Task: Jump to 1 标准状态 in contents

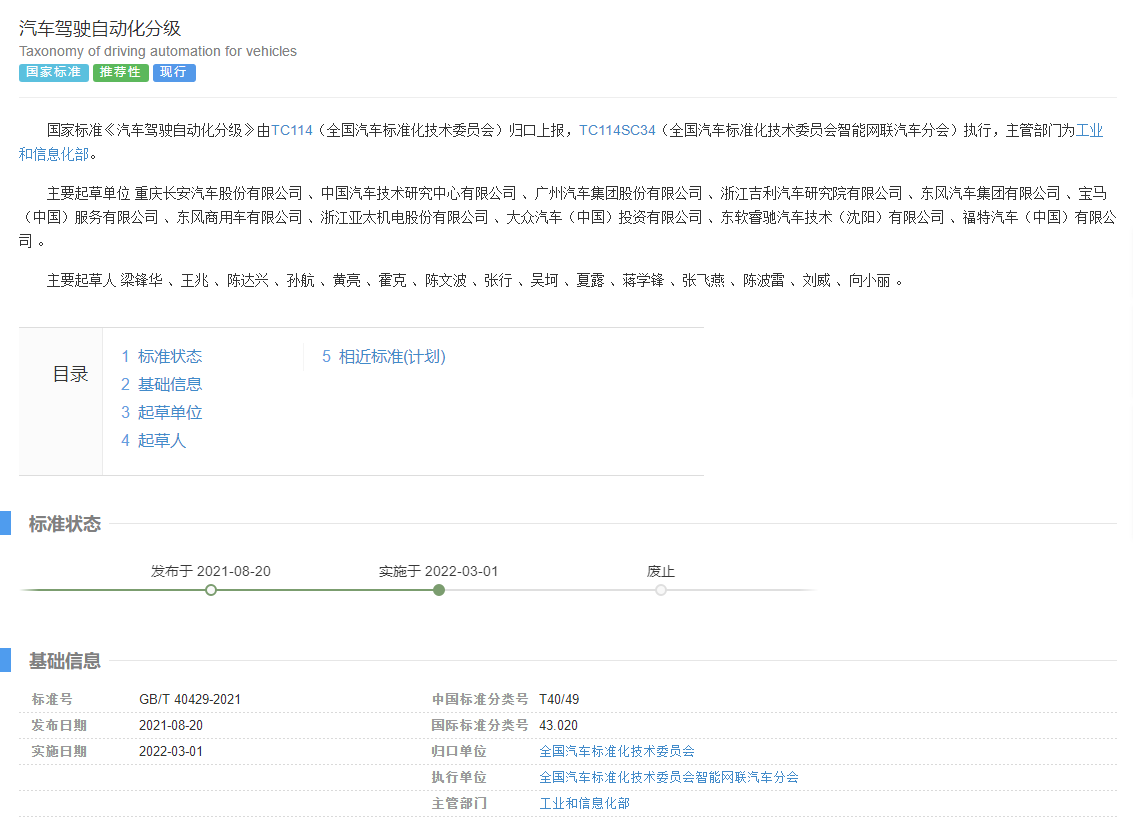Action: 161,357
